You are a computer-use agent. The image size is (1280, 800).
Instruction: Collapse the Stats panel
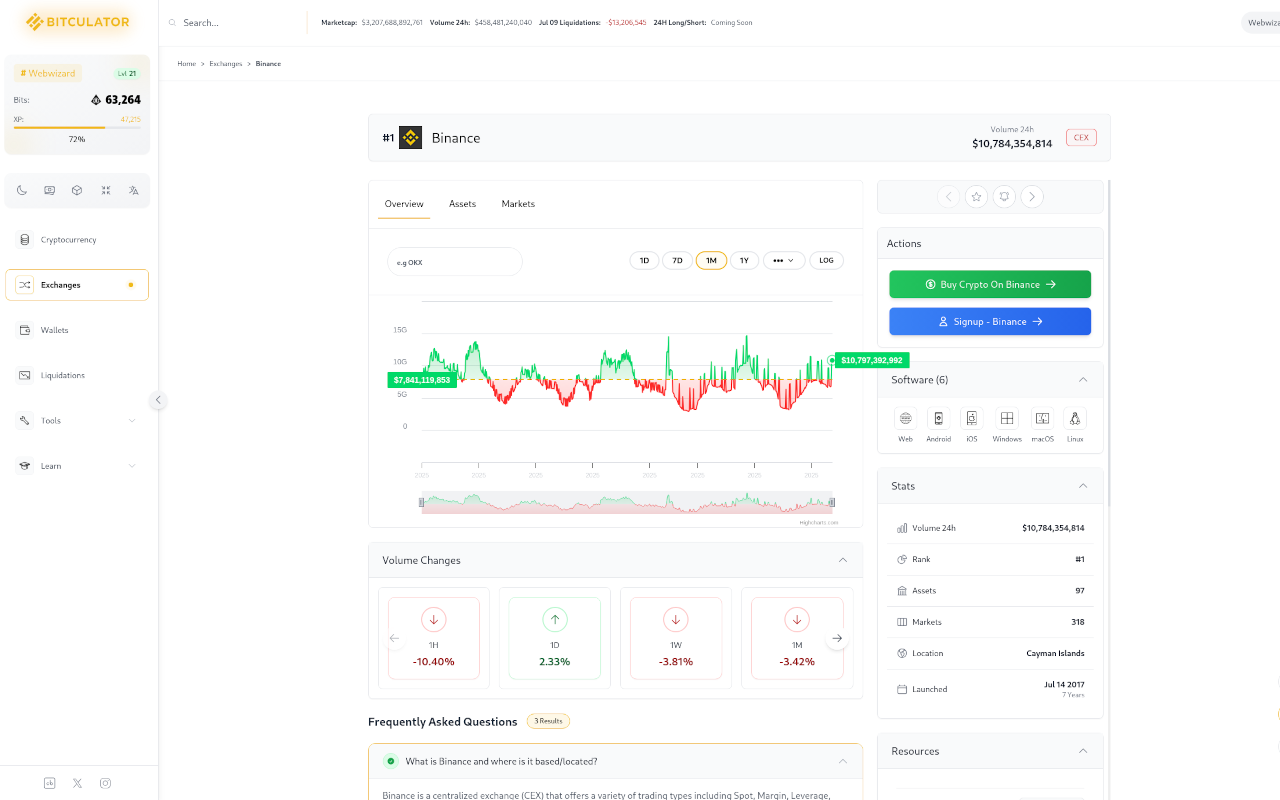tap(1083, 486)
